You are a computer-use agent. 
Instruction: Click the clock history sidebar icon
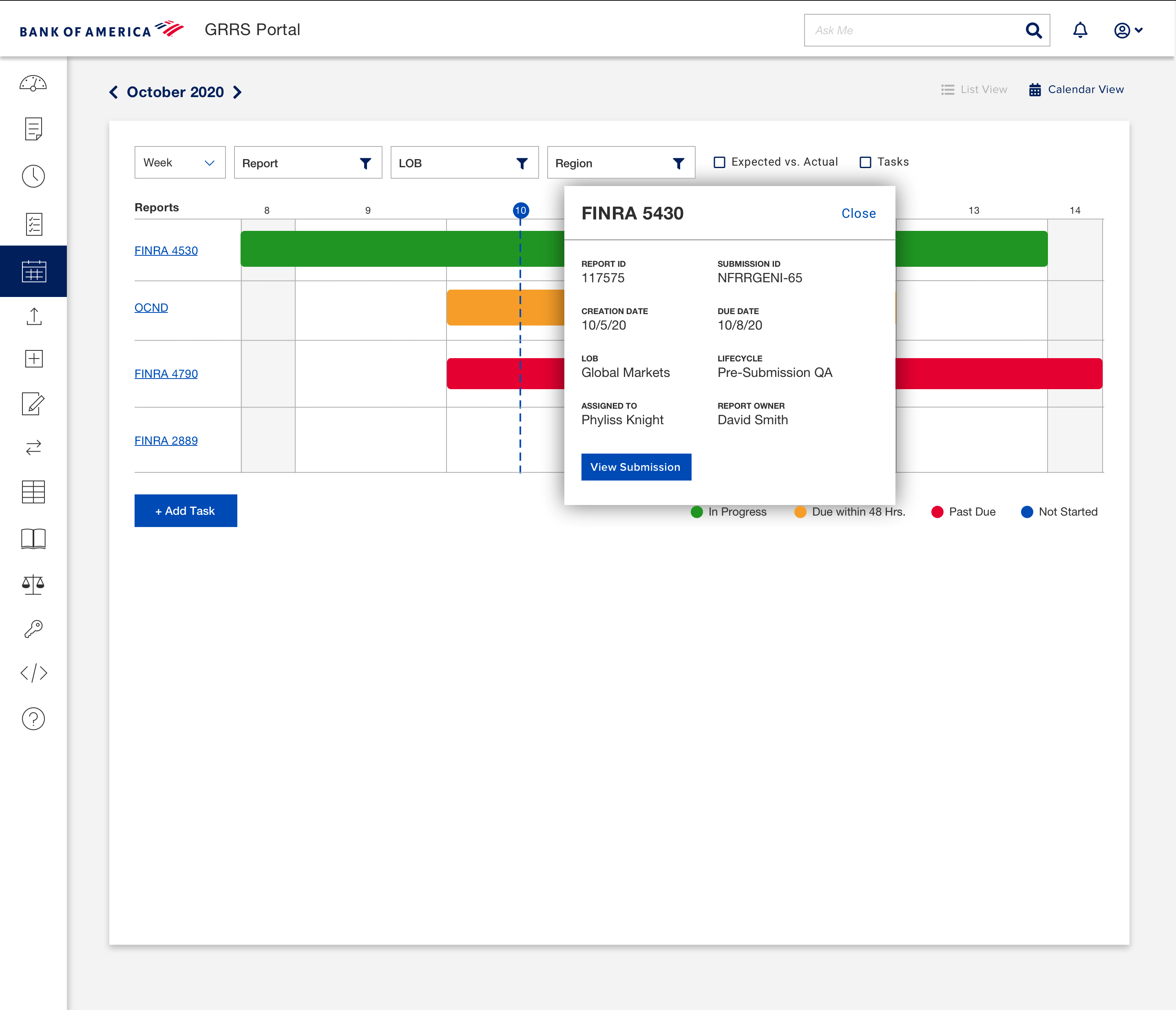[33, 177]
